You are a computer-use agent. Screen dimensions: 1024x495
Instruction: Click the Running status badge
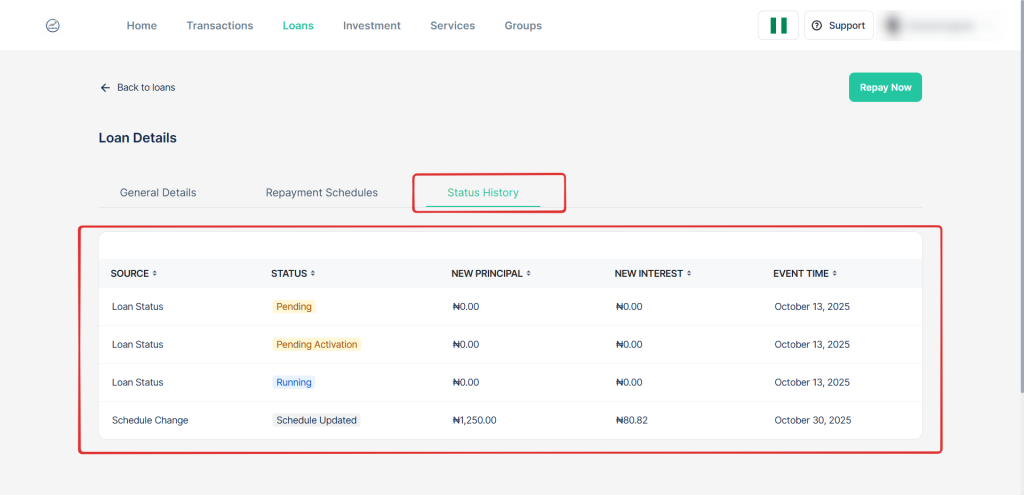click(294, 382)
